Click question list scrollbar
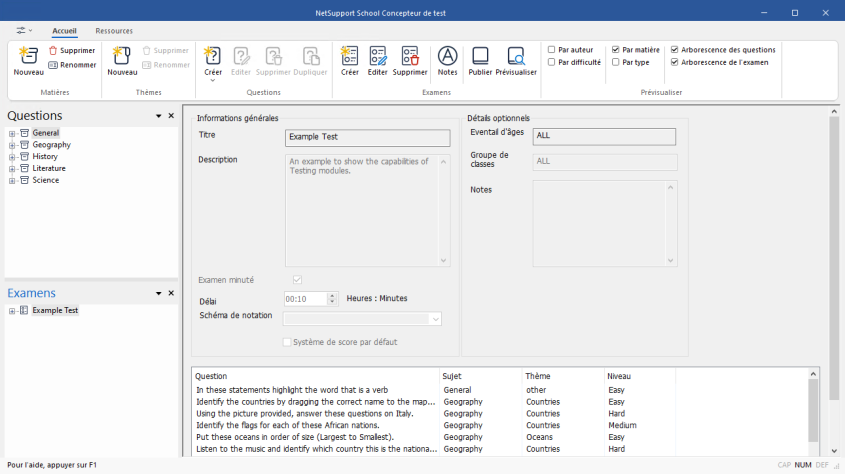Screen dimensions: 845x474 [x=813, y=410]
